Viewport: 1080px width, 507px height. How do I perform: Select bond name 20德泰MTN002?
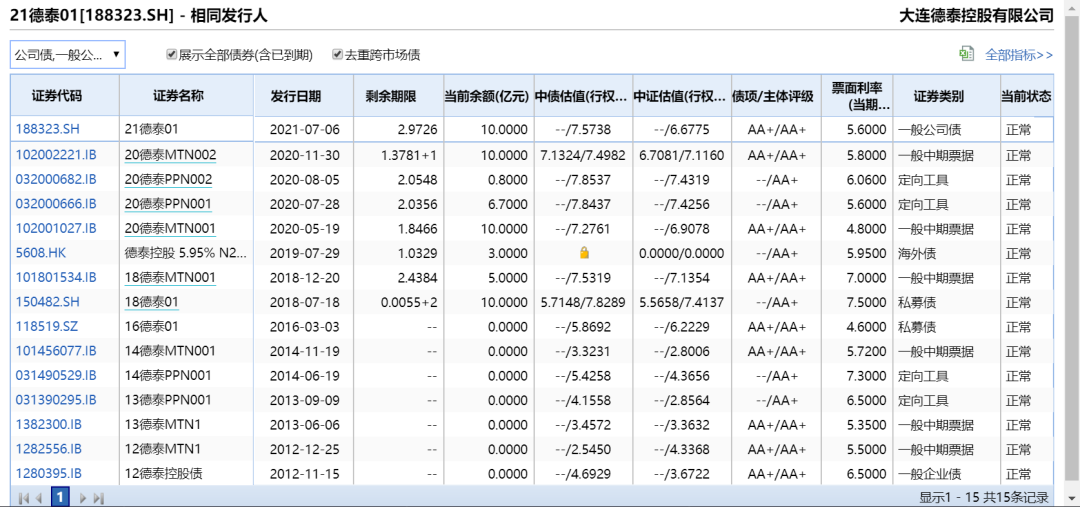pyautogui.click(x=168, y=155)
